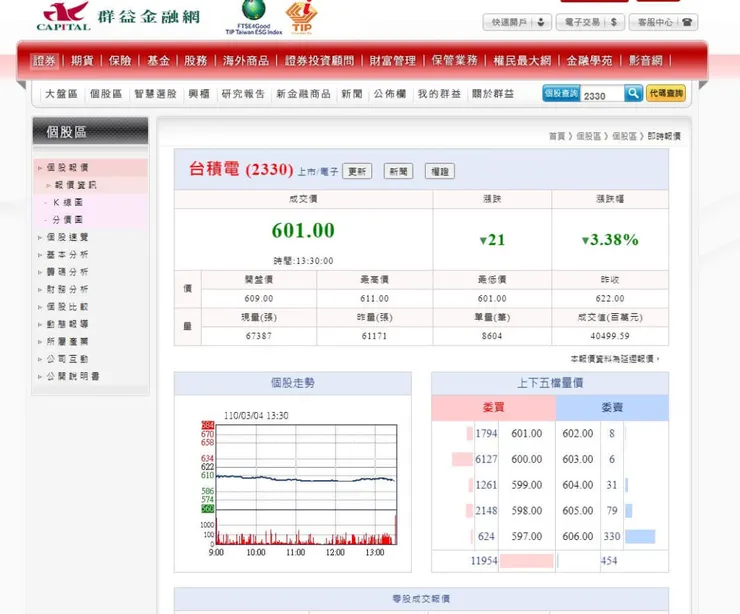The image size is (740, 614).
Task: Click ask price 606.00 in 上下五檔
Action: pyautogui.click(x=578, y=537)
